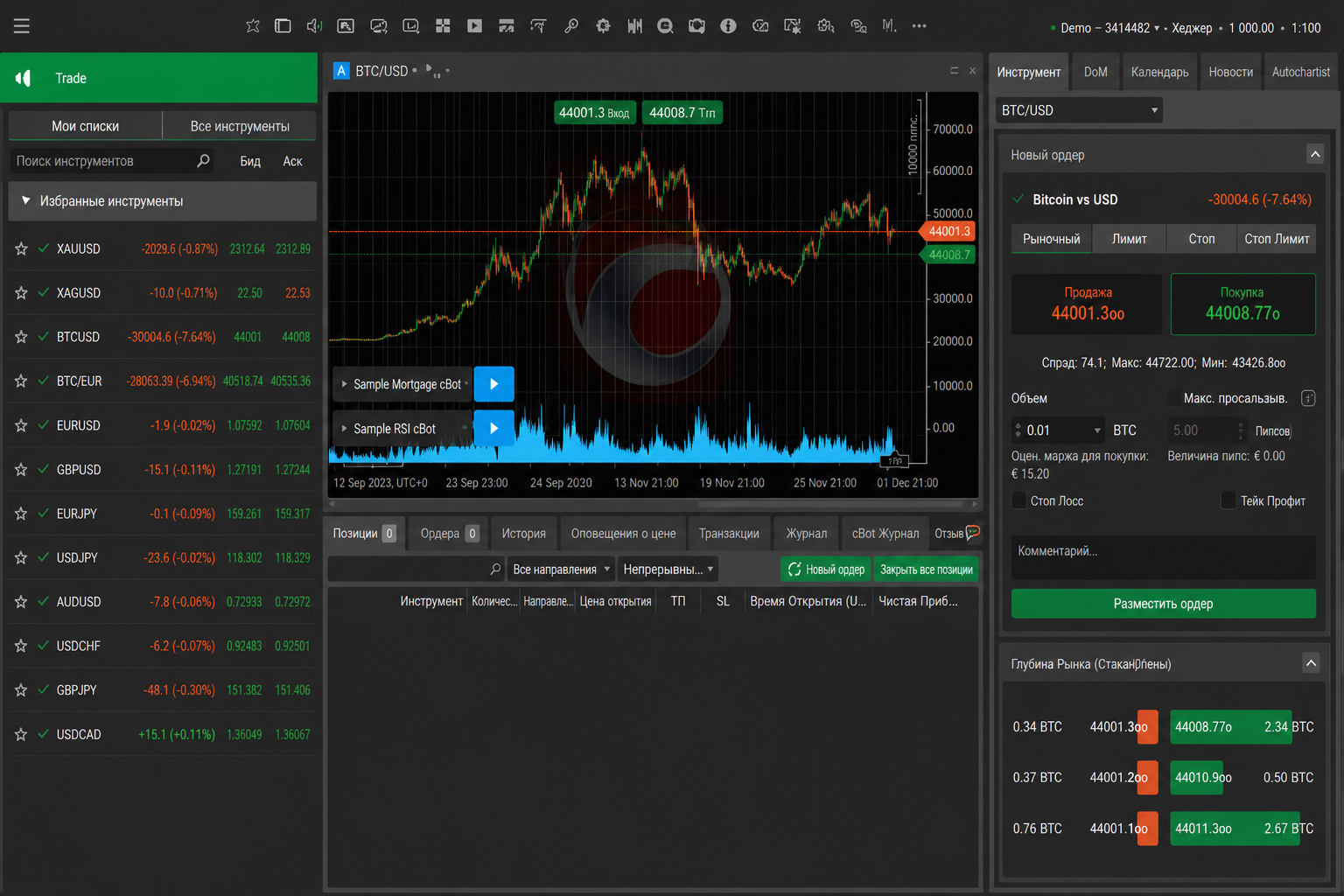Toggle favorite star for USDCAD
1344x896 pixels.
[21, 735]
